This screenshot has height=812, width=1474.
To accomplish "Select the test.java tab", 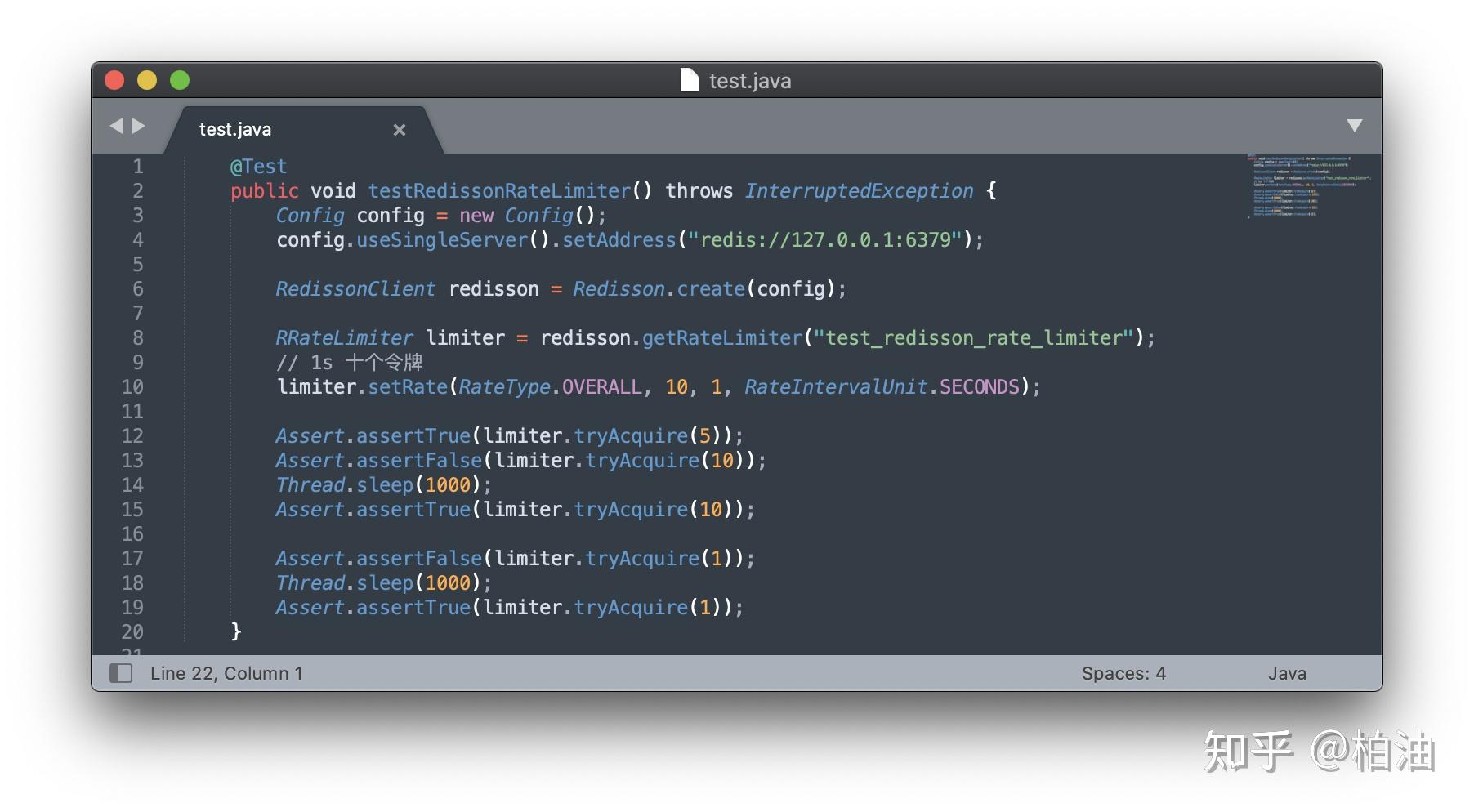I will [303, 130].
